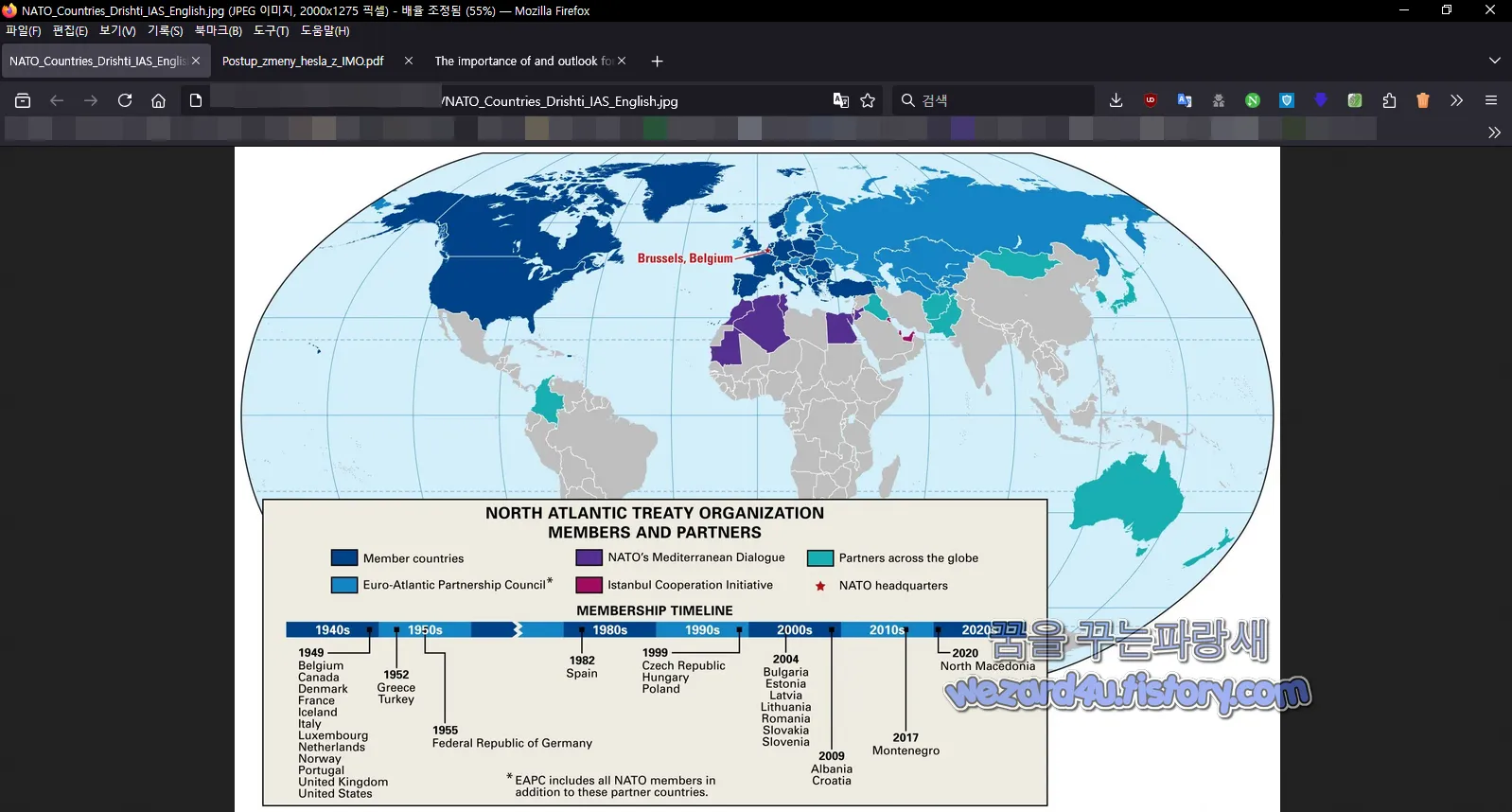Open the 도움말(H) menu
This screenshot has height=812, width=1512.
[325, 31]
